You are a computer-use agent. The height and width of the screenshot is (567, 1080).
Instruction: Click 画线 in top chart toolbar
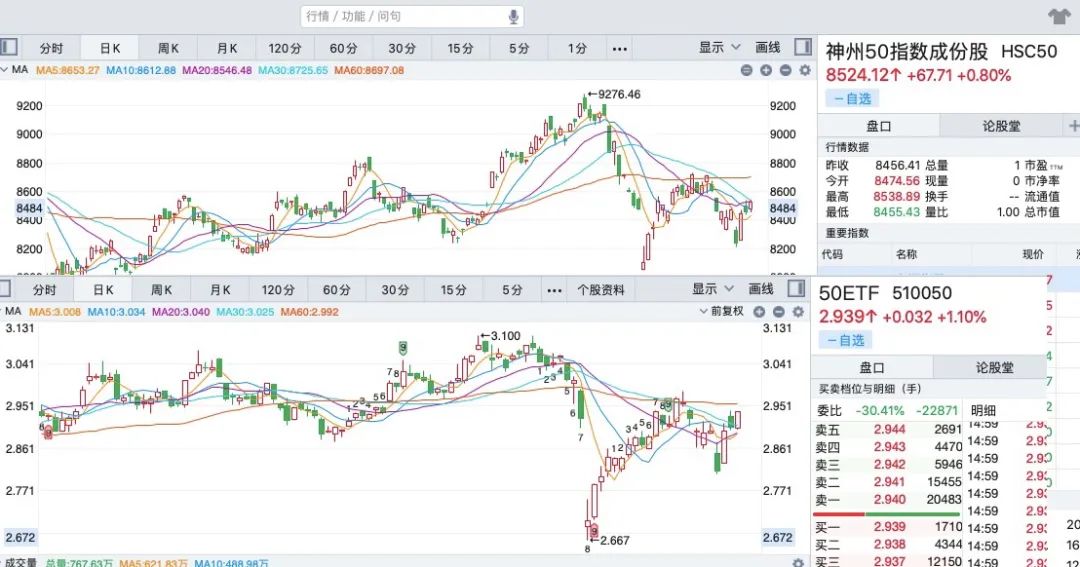click(x=767, y=48)
